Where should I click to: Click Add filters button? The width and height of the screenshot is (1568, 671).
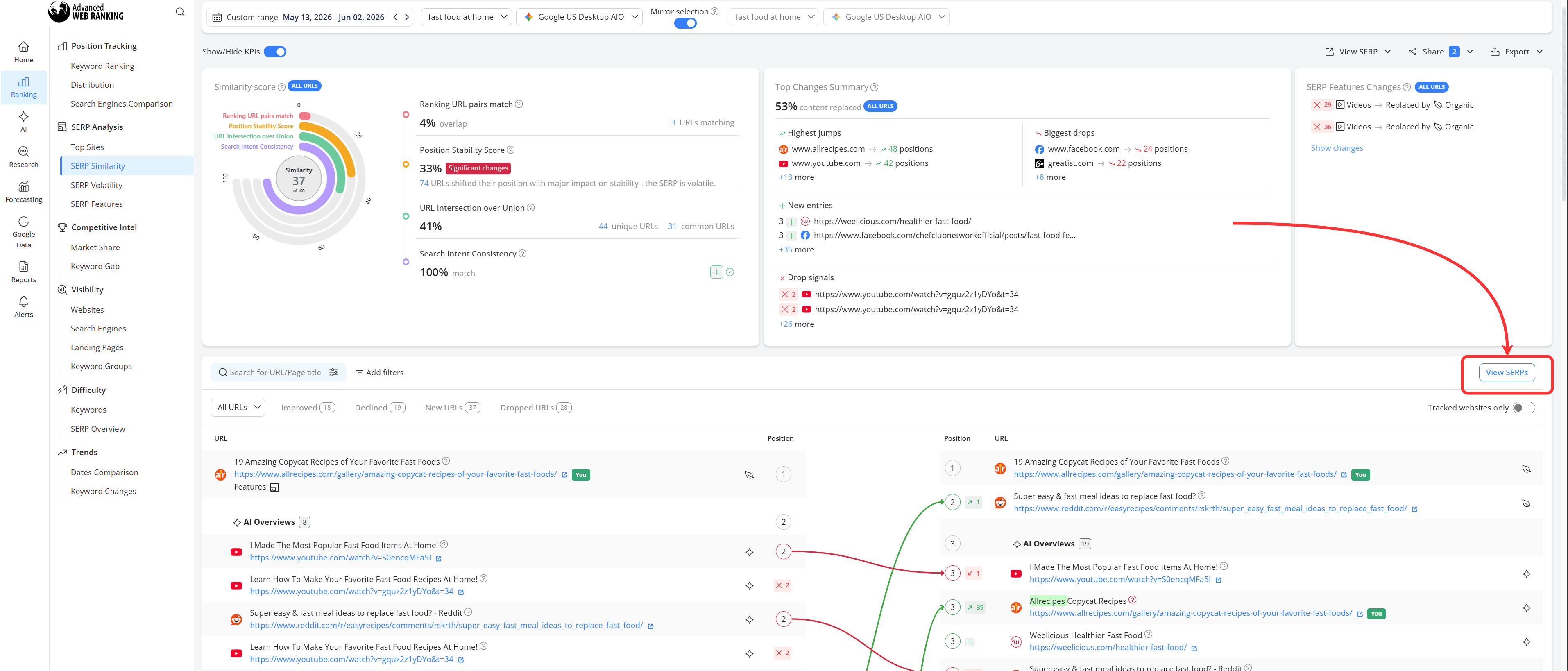pyautogui.click(x=380, y=372)
